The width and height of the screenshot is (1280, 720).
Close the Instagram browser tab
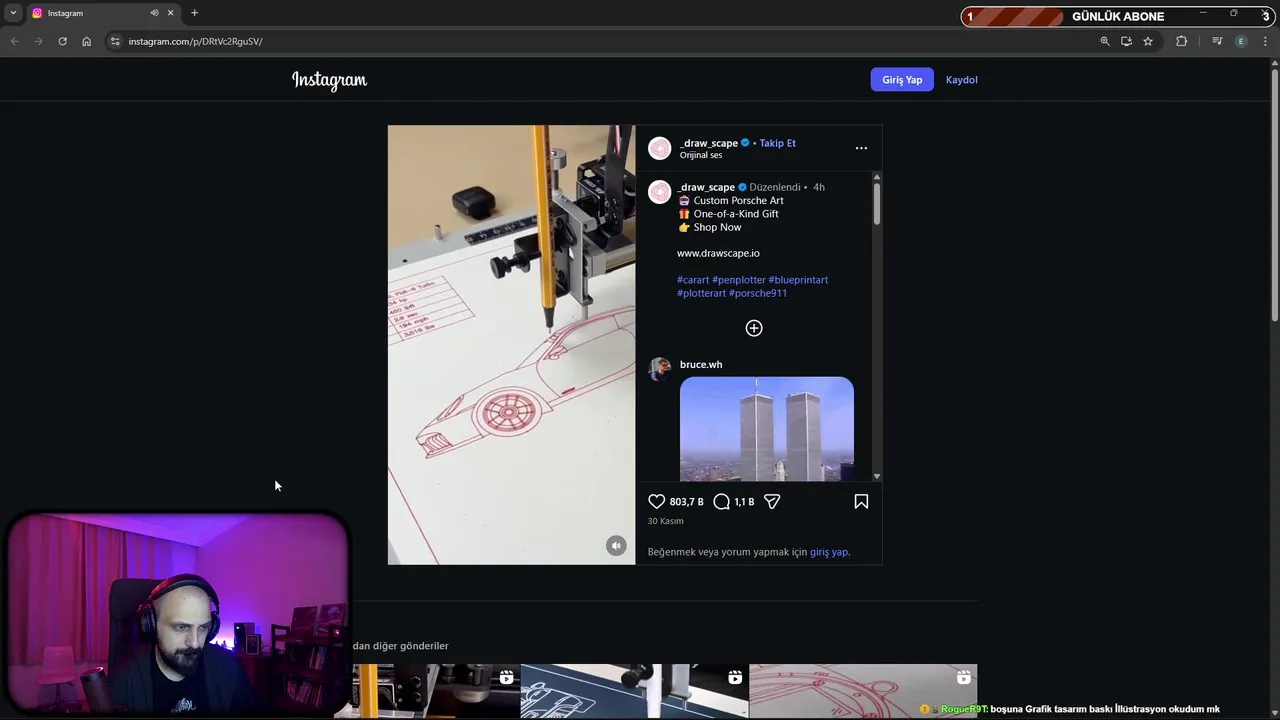170,13
